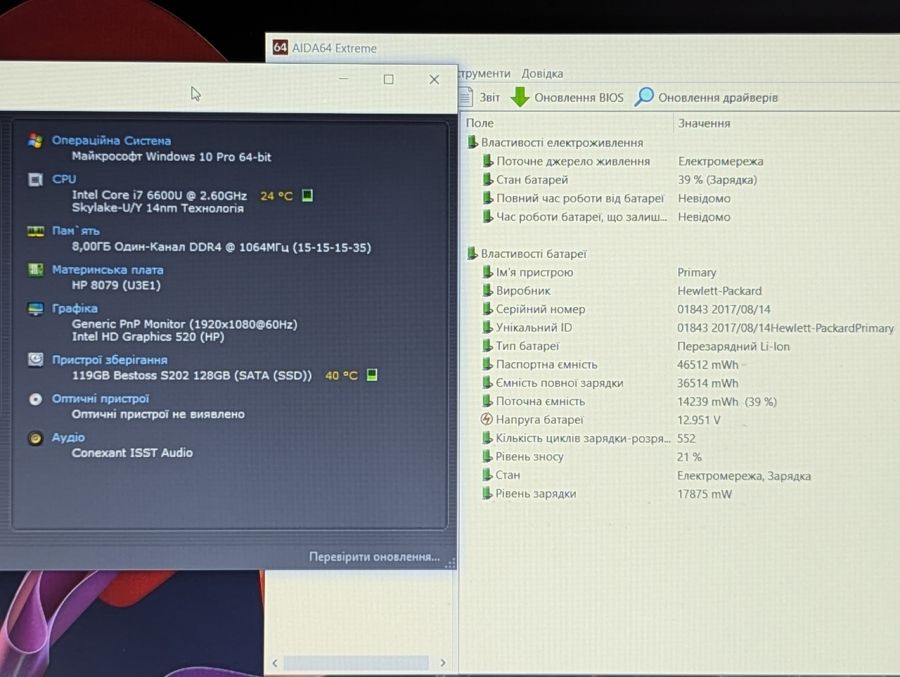This screenshot has height=677, width=900.
Task: Click left arrow of AIDA64 horizontal scrollbar
Action: (x=275, y=663)
